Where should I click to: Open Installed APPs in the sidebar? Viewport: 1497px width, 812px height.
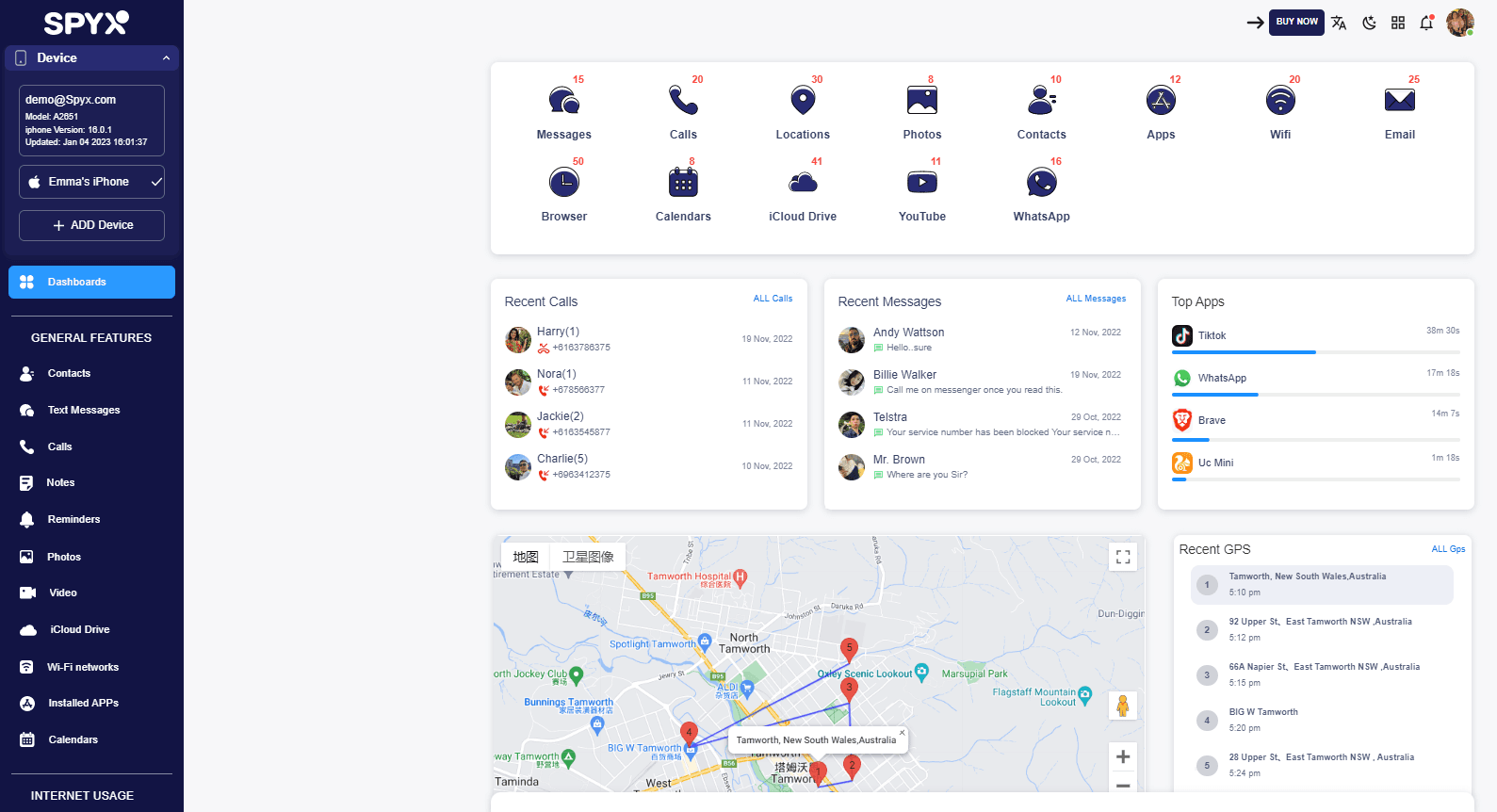point(69,703)
